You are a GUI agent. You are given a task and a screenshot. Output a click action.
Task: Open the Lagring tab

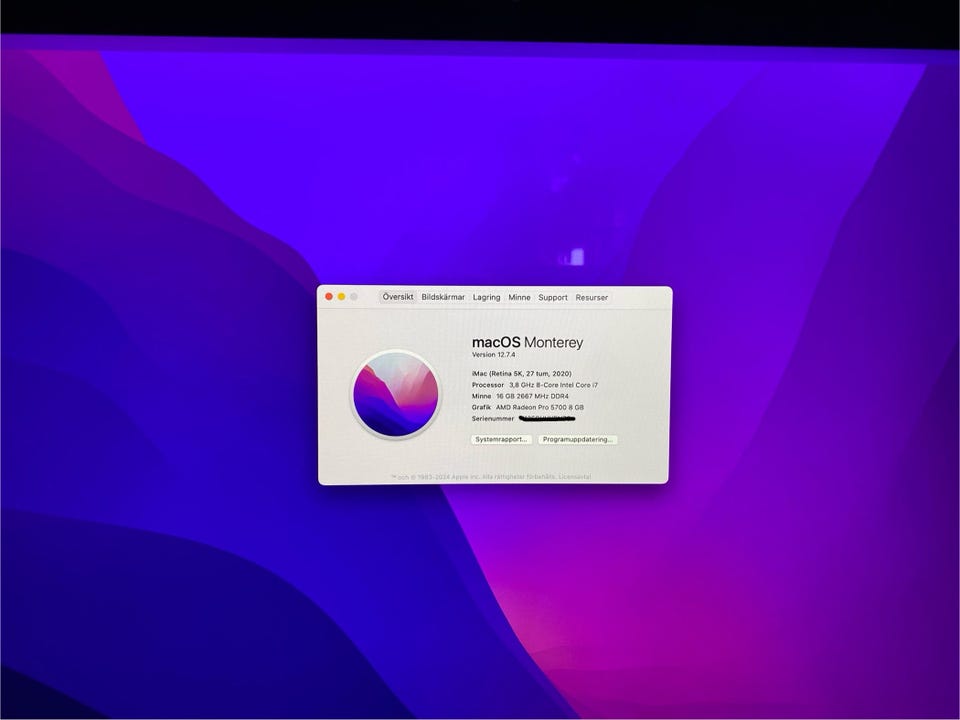[x=487, y=297]
